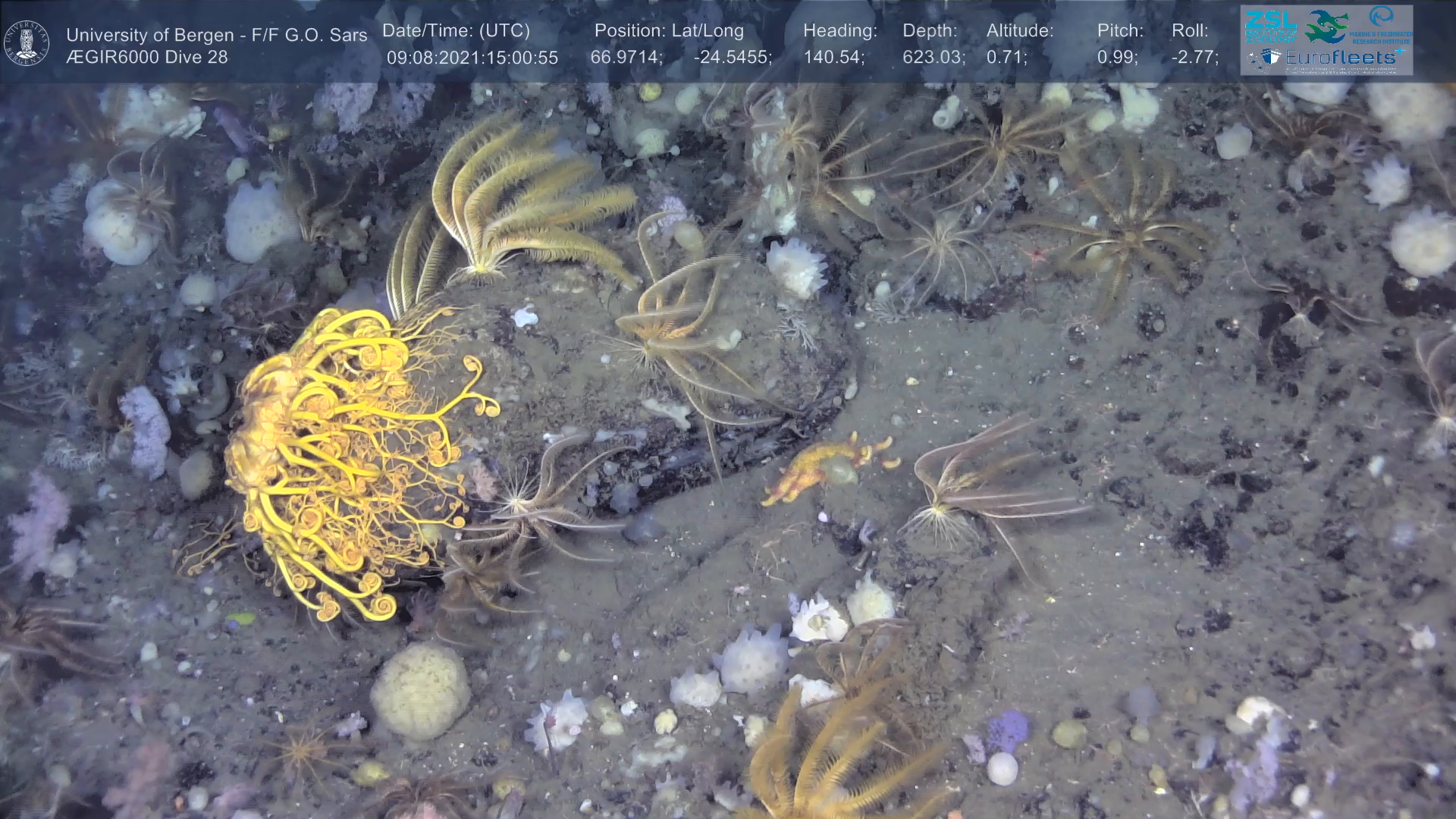This screenshot has width=1456, height=819.
Task: Click the University of Bergen - F/F G.O. Sars title
Action: coord(216,35)
